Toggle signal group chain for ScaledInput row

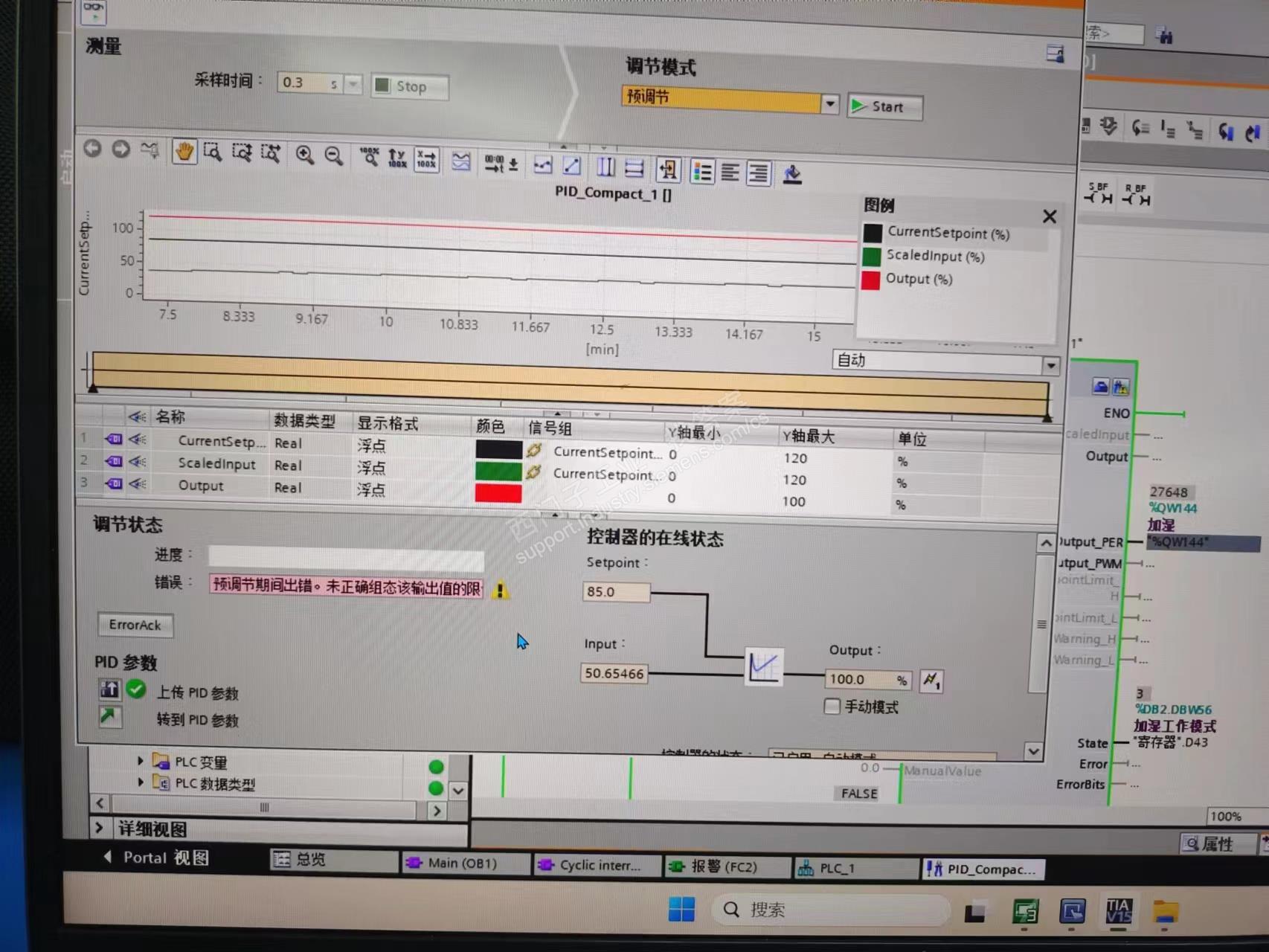[x=533, y=472]
